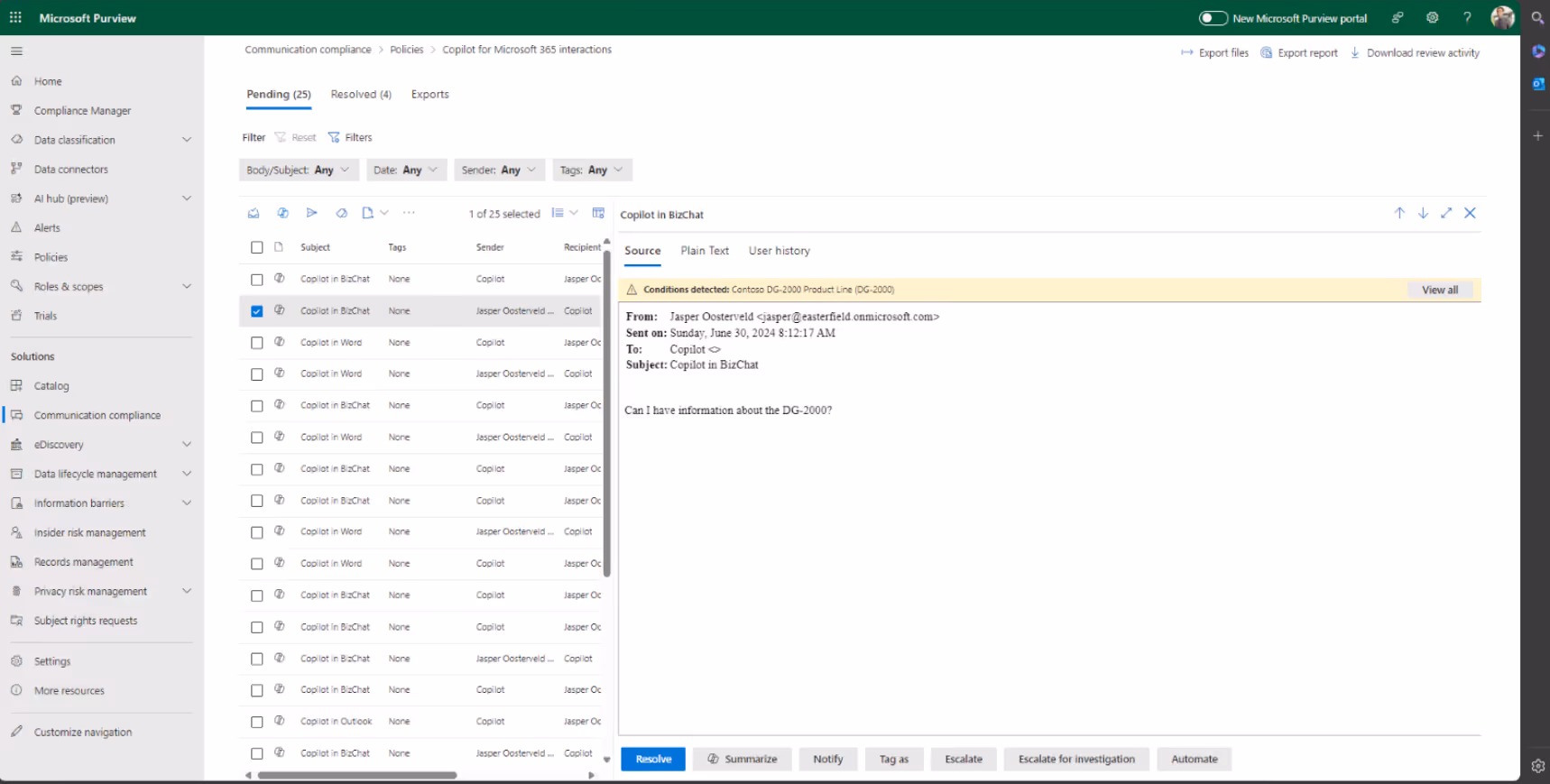The width and height of the screenshot is (1550, 784).
Task: Switch to the Resolved (4) tab
Action: [361, 94]
